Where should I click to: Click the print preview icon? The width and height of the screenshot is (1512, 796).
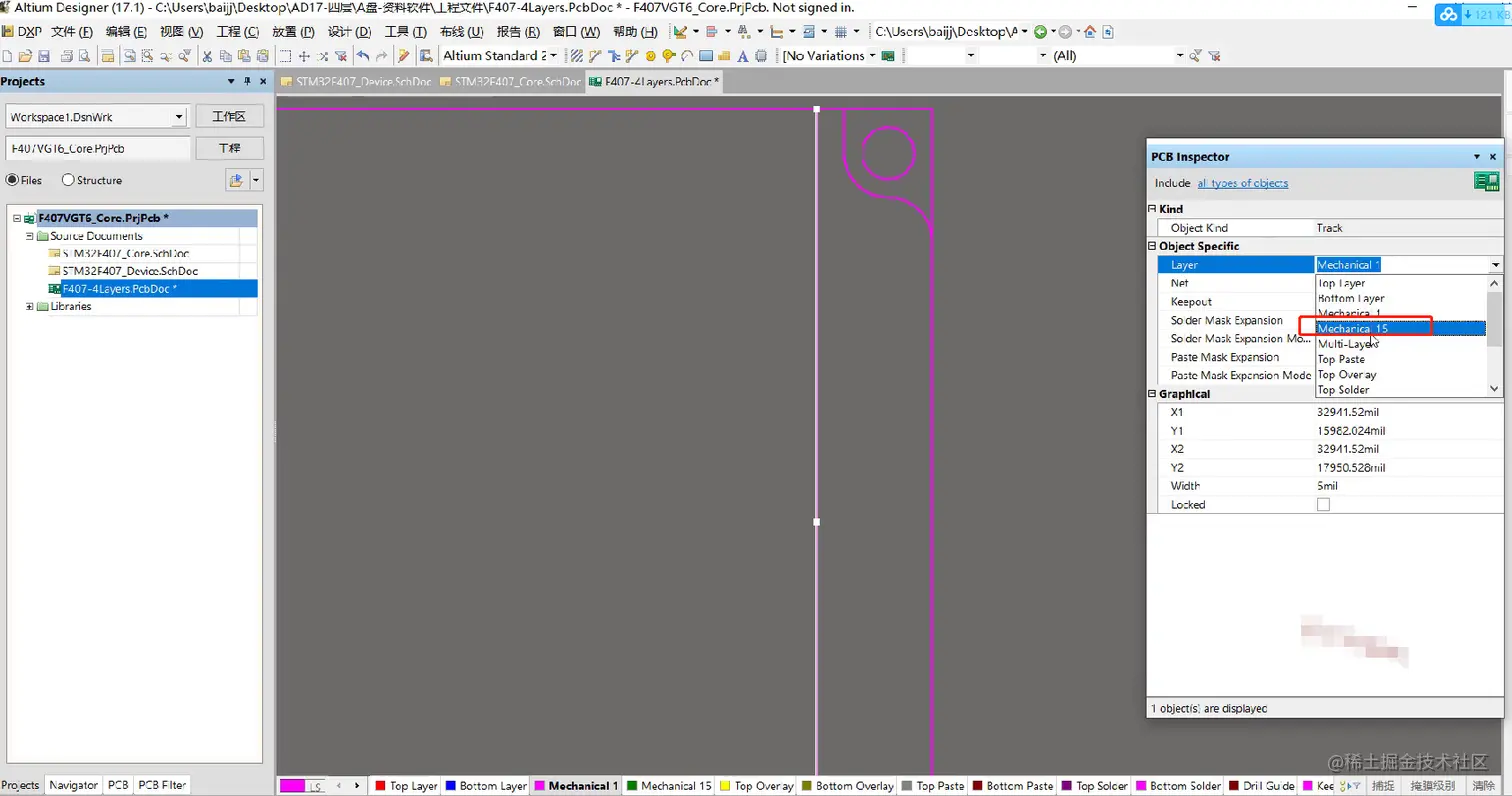[86, 56]
